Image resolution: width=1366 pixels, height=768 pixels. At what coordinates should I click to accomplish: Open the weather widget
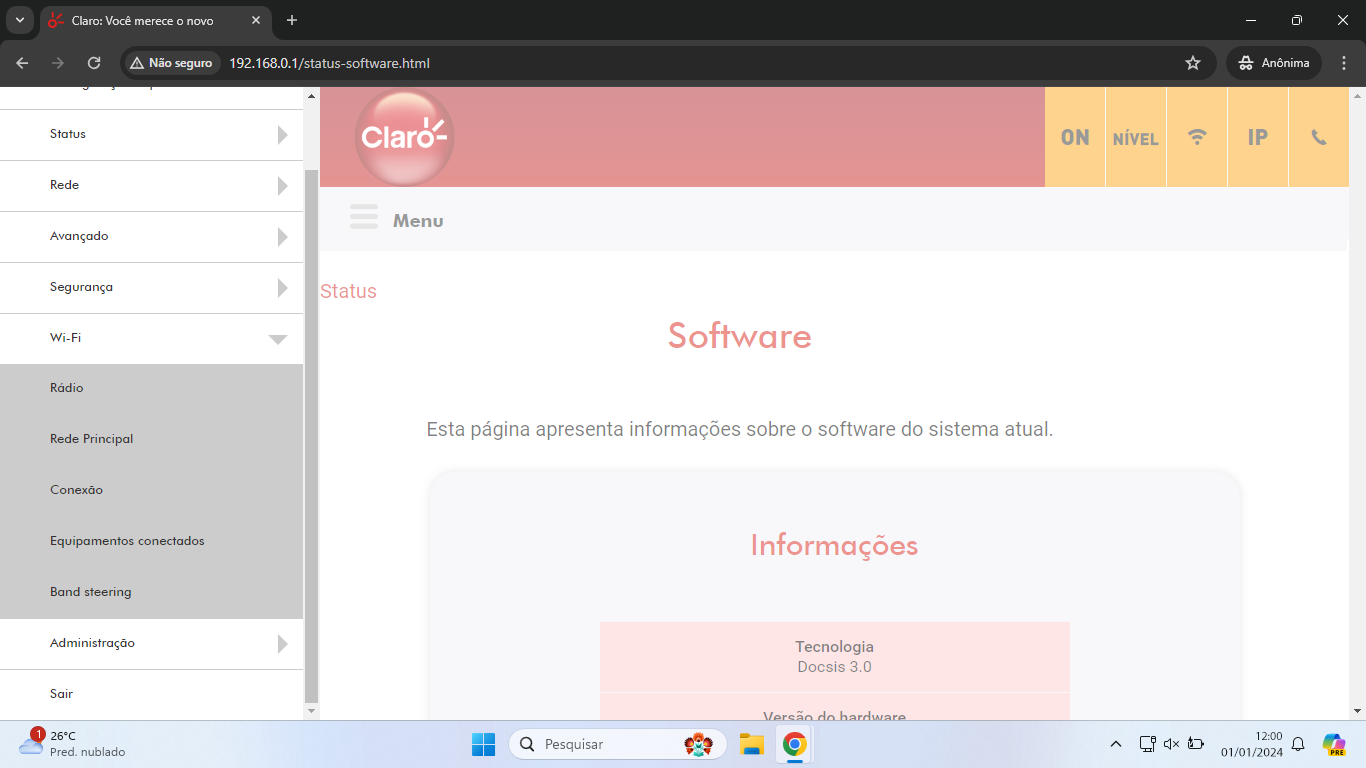[x=72, y=744]
